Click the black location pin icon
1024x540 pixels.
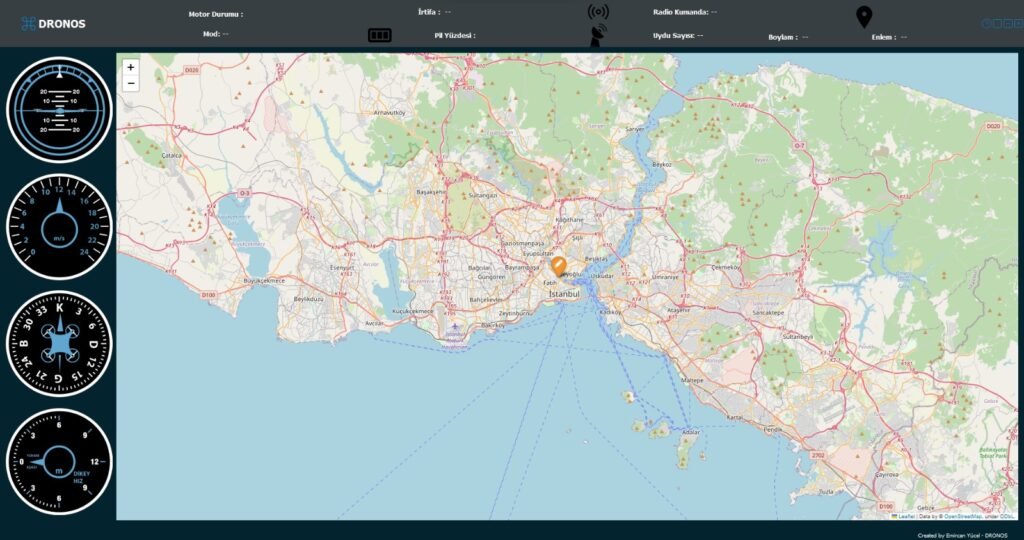click(864, 17)
